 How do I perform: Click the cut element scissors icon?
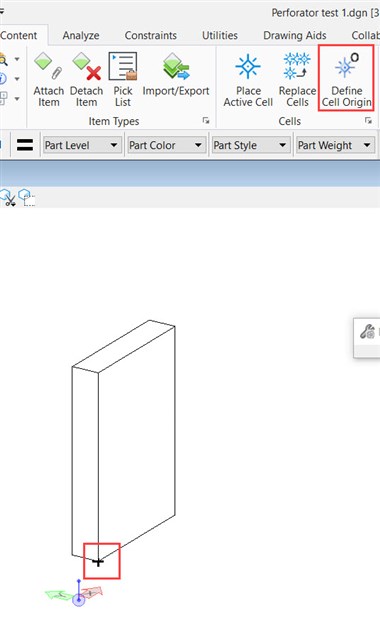pos(8,198)
